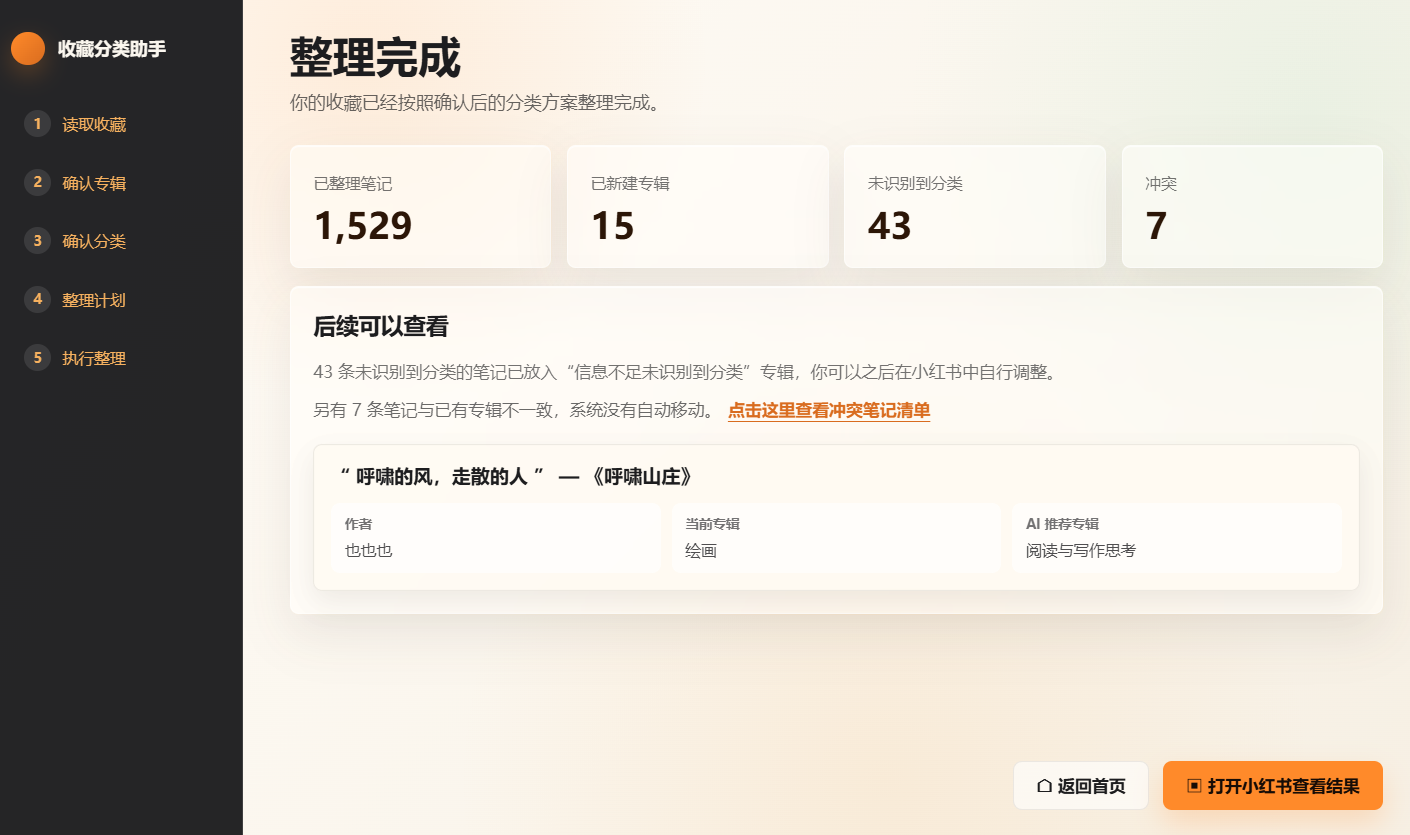This screenshot has height=835, width=1410.
Task: Click the step 3 number badge
Action: click(37, 241)
